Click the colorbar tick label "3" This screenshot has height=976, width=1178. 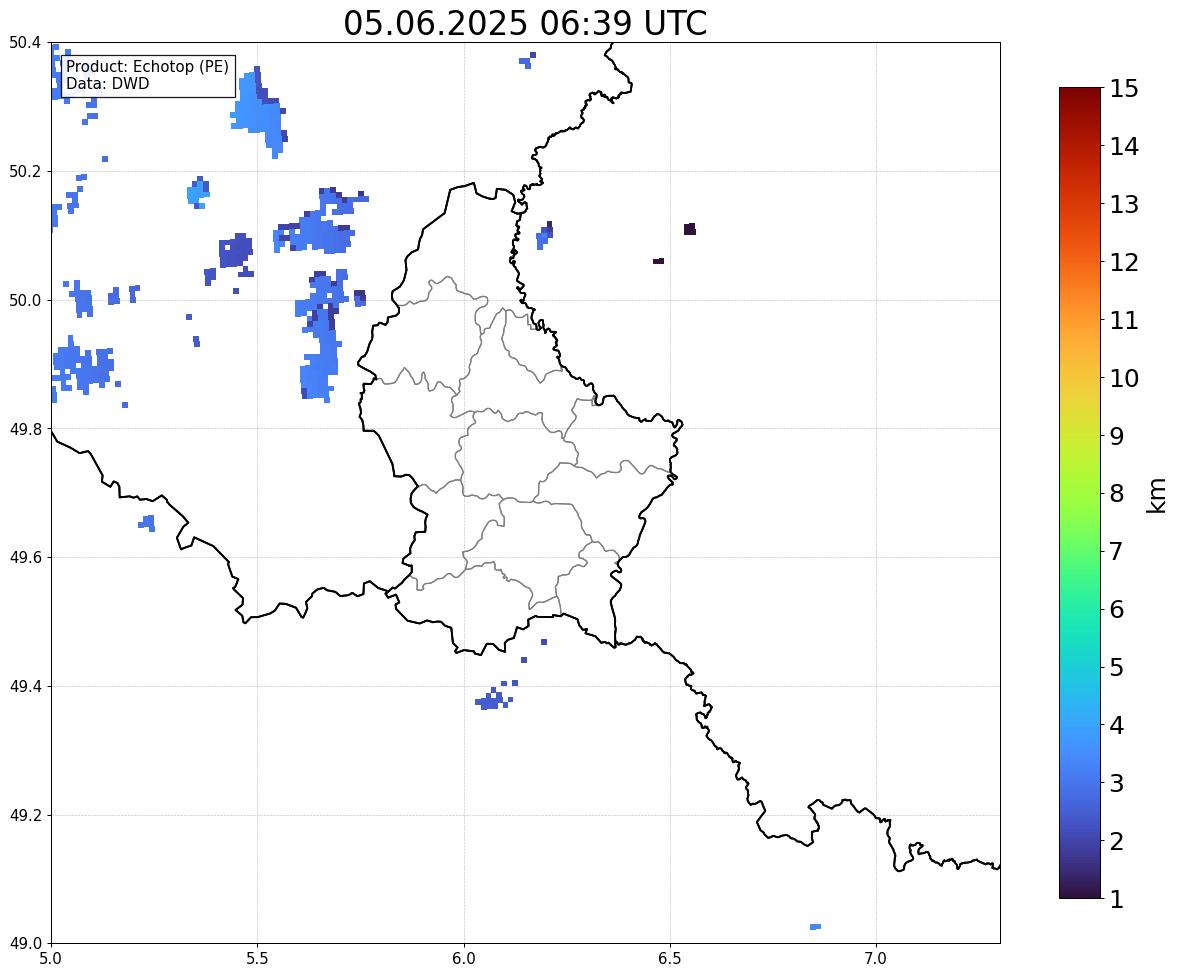(1117, 783)
